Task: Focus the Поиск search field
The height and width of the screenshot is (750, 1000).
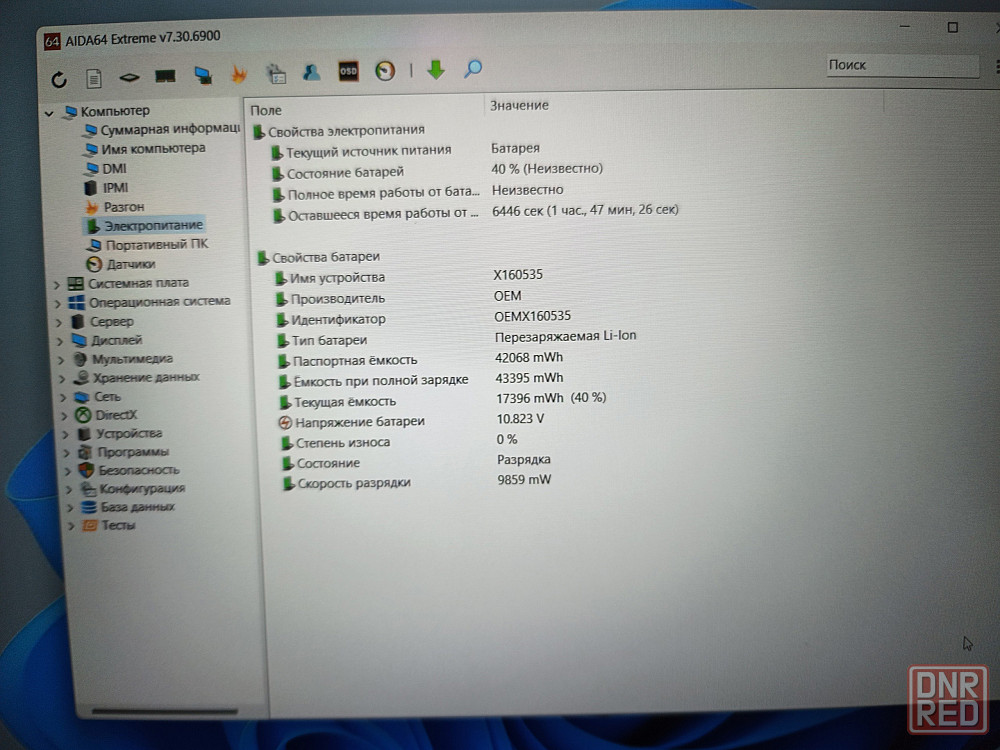Action: [902, 65]
